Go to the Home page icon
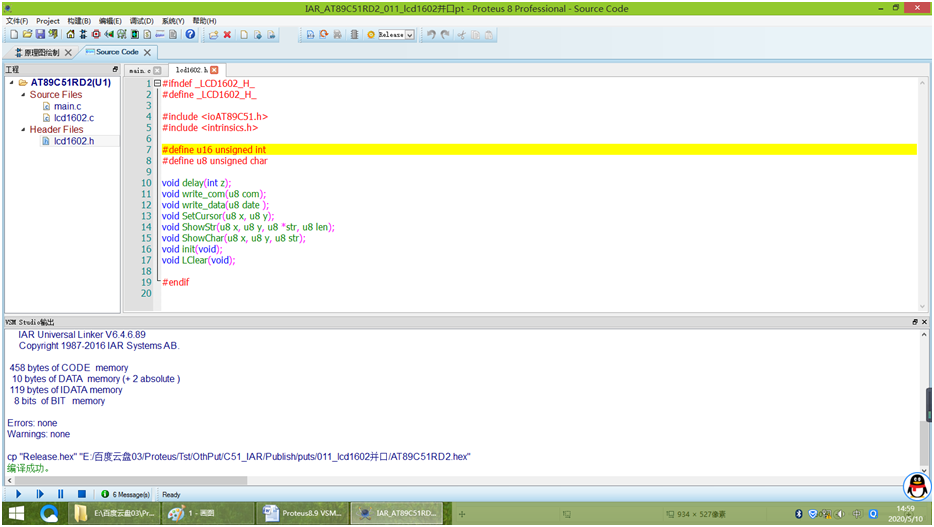 [70, 35]
